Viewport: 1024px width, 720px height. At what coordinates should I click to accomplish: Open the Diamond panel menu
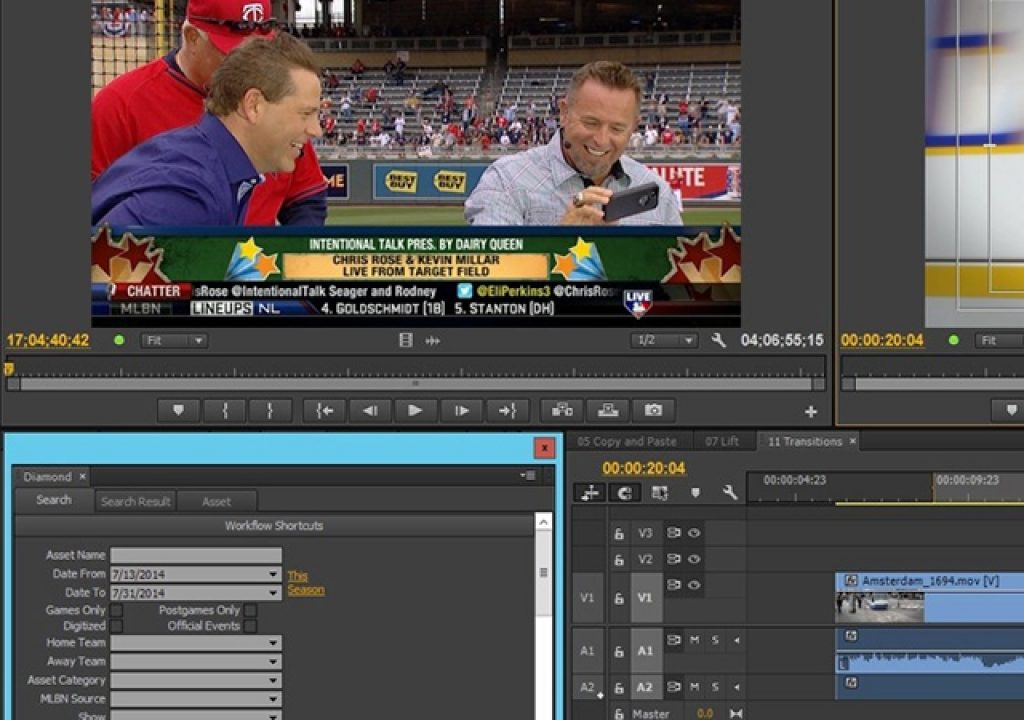[528, 476]
